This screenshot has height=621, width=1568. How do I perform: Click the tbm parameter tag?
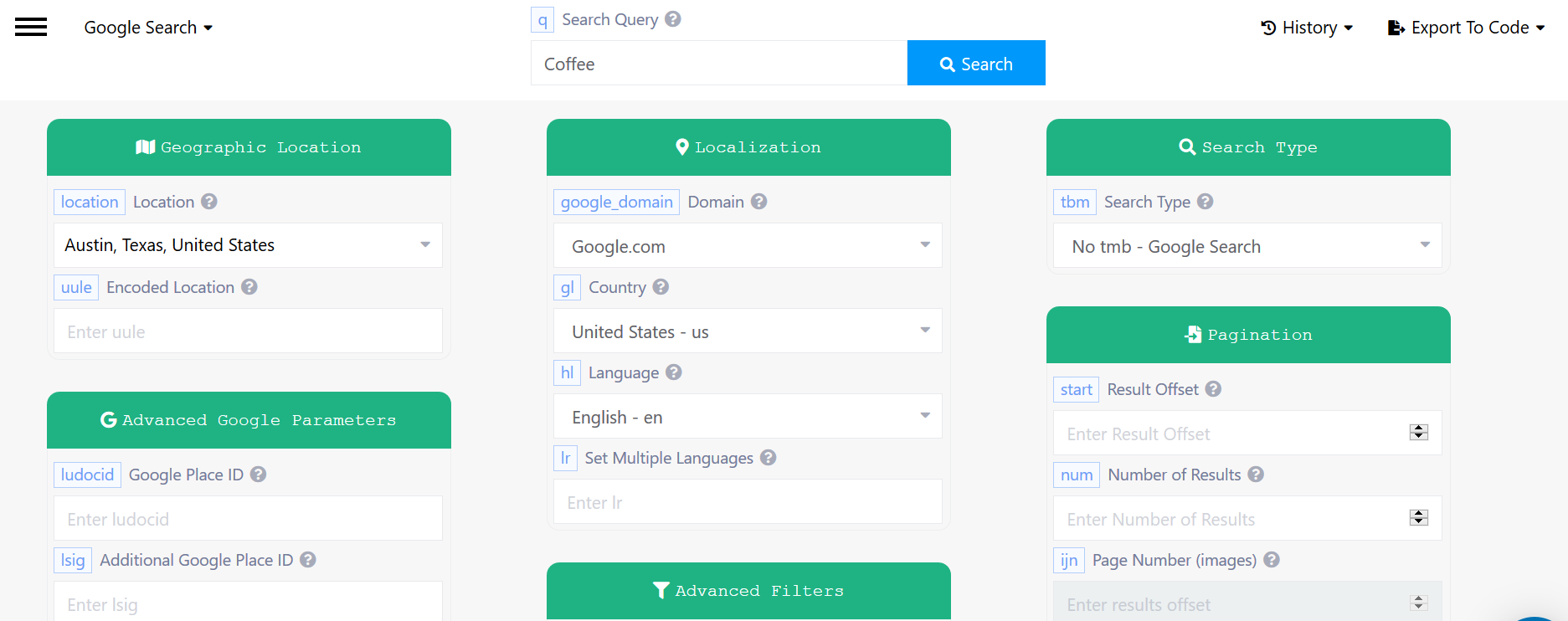[x=1075, y=202]
